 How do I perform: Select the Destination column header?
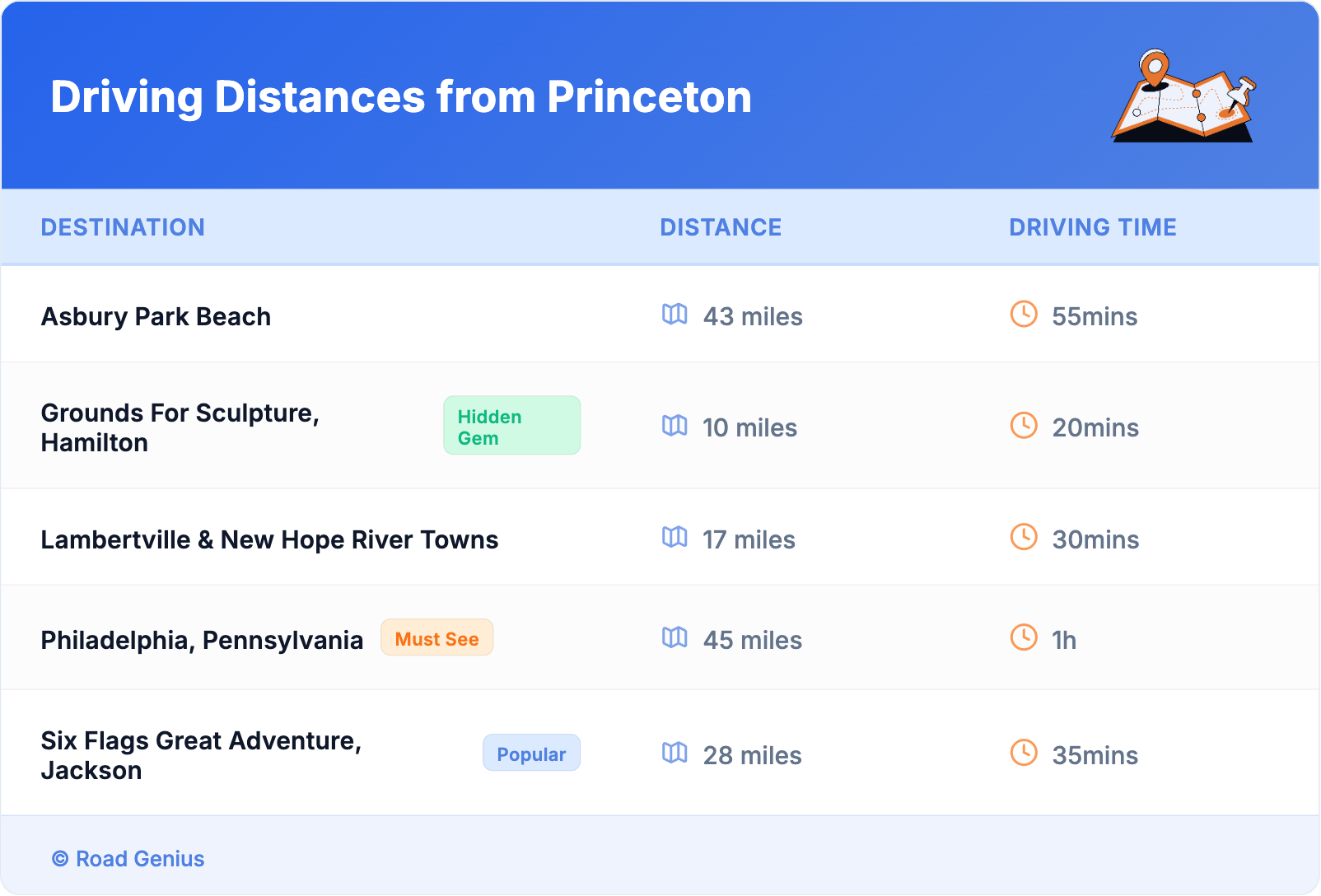(x=123, y=227)
